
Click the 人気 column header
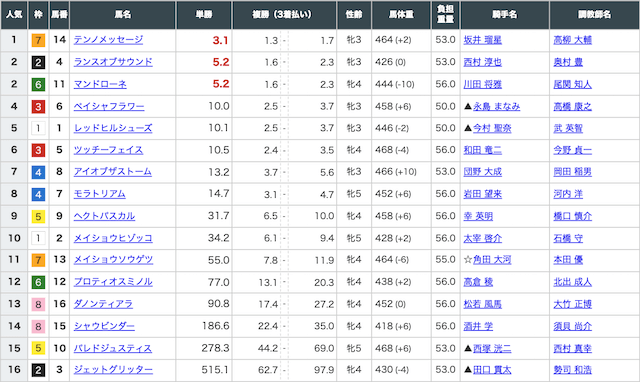pyautogui.click(x=14, y=15)
